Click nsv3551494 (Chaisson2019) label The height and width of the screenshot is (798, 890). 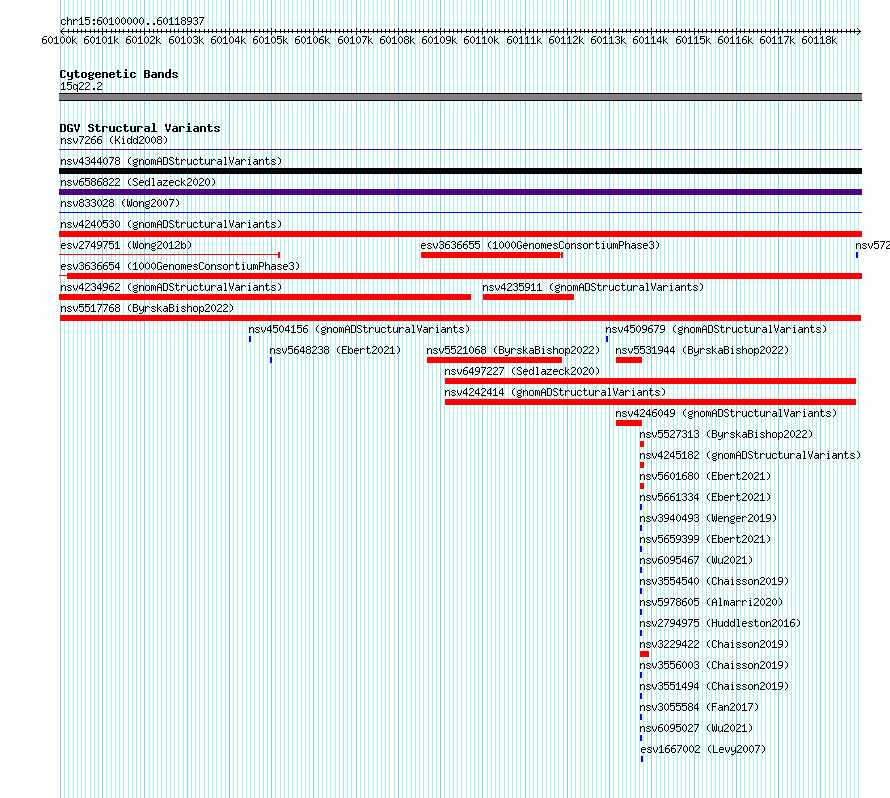715,686
